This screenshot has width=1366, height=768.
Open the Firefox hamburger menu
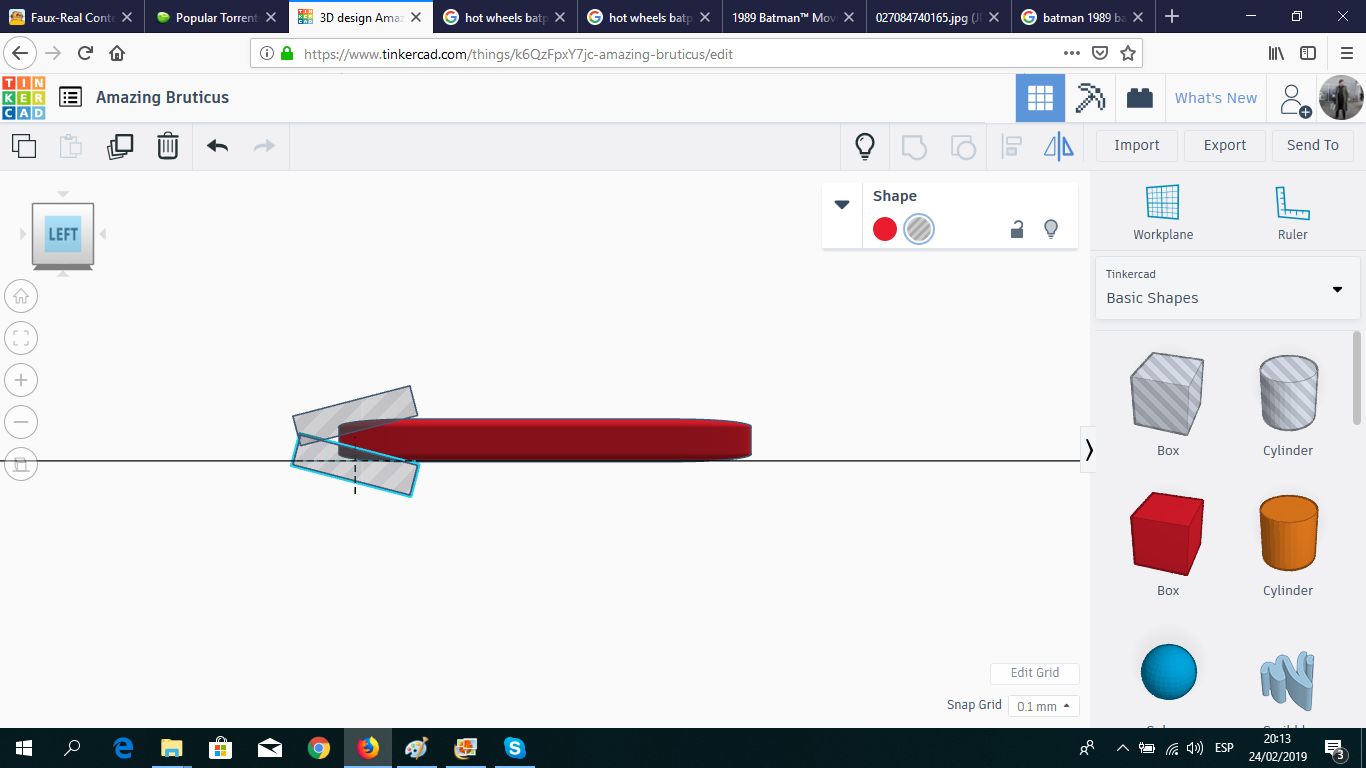click(1346, 53)
